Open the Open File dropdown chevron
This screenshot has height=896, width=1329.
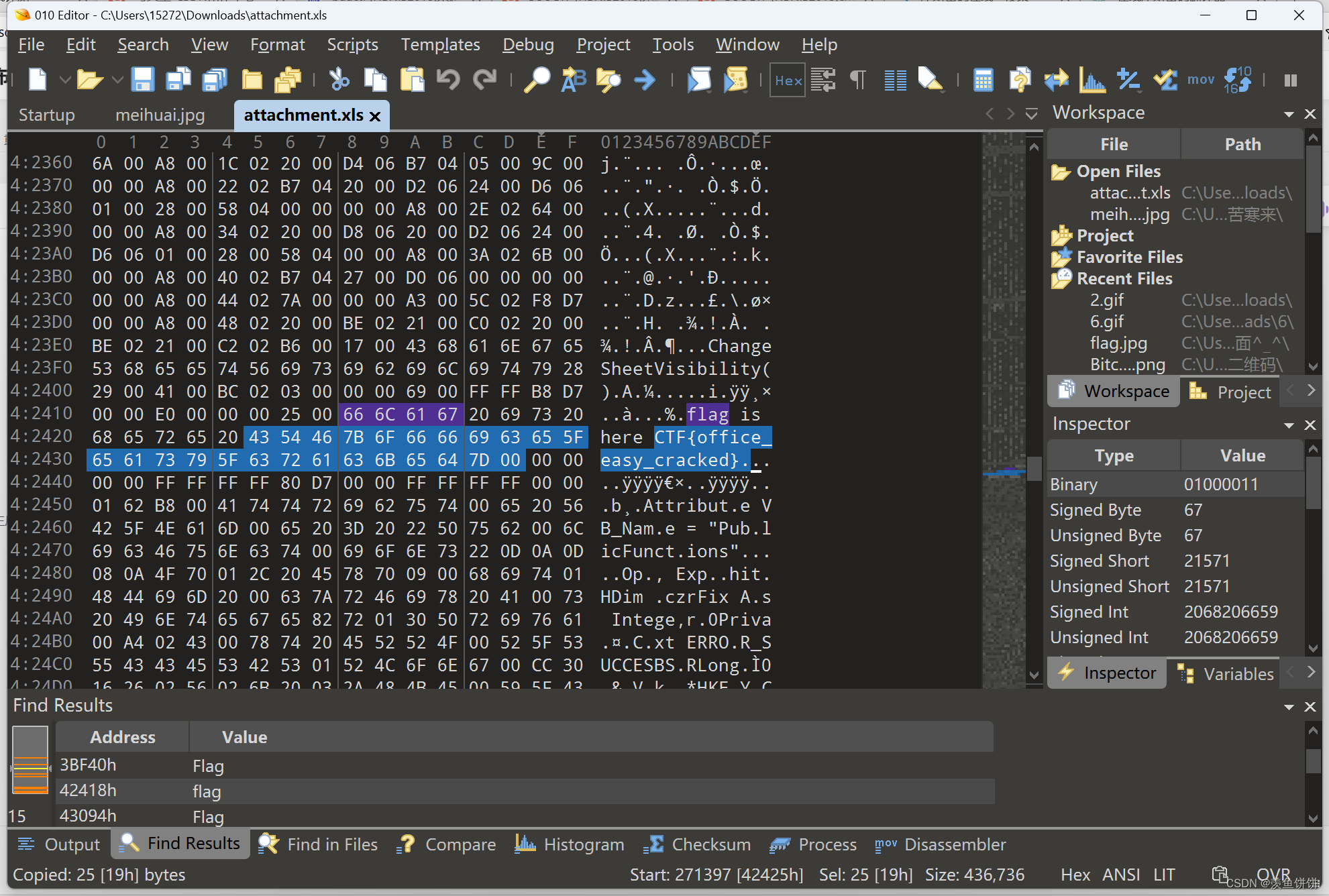tap(118, 80)
